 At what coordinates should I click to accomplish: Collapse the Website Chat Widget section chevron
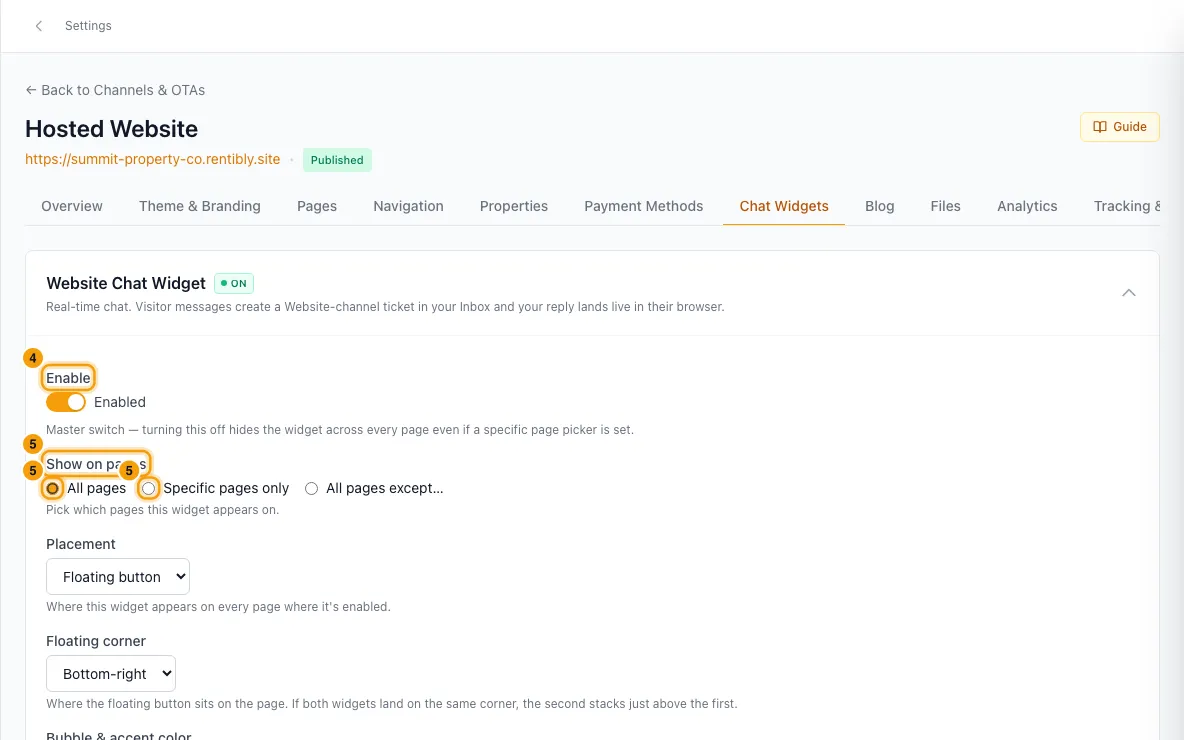(1128, 293)
